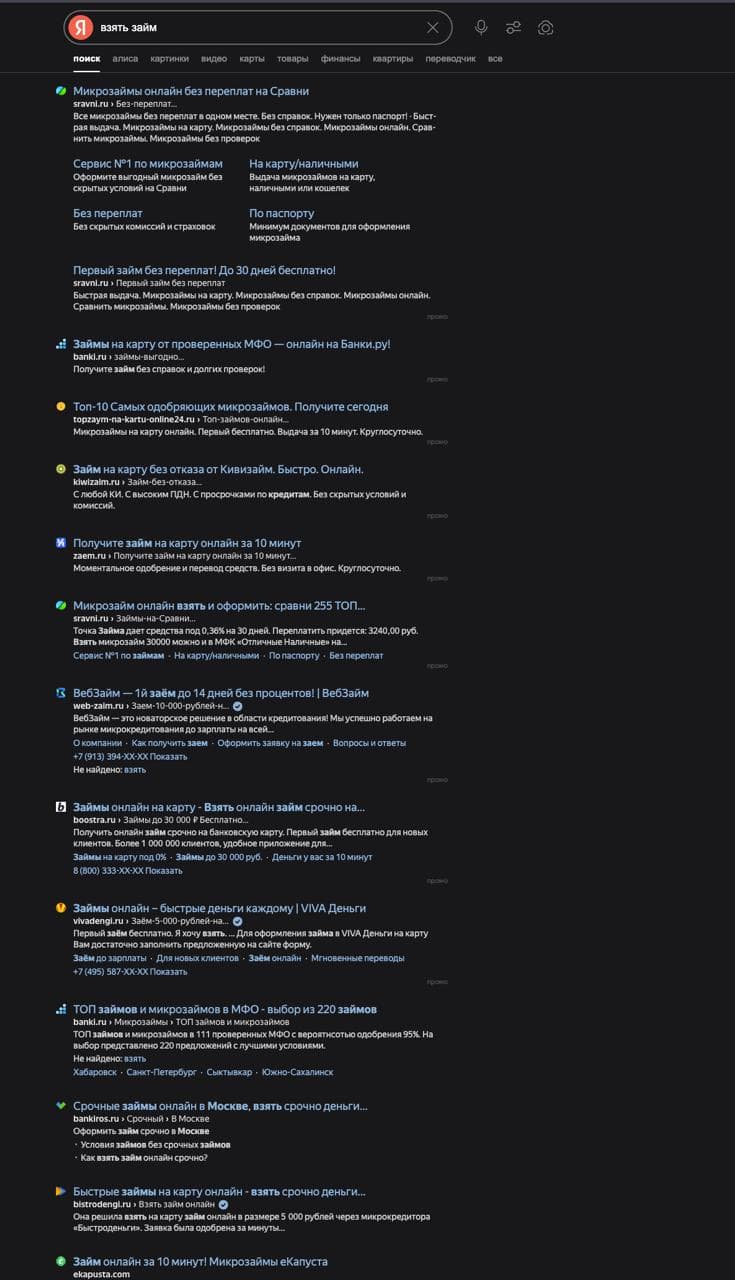Click the VIVA Деньги favicon icon
735x1280 pixels.
tap(61, 908)
